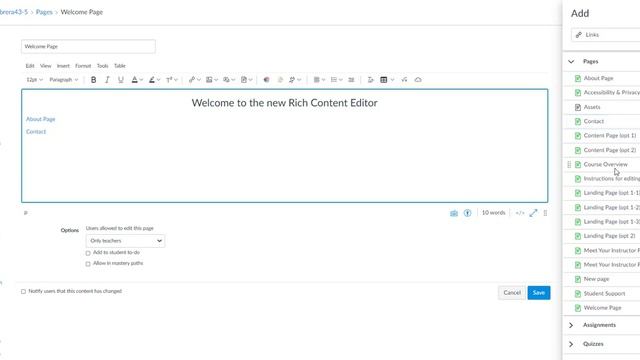Open the View menu

click(x=45, y=66)
